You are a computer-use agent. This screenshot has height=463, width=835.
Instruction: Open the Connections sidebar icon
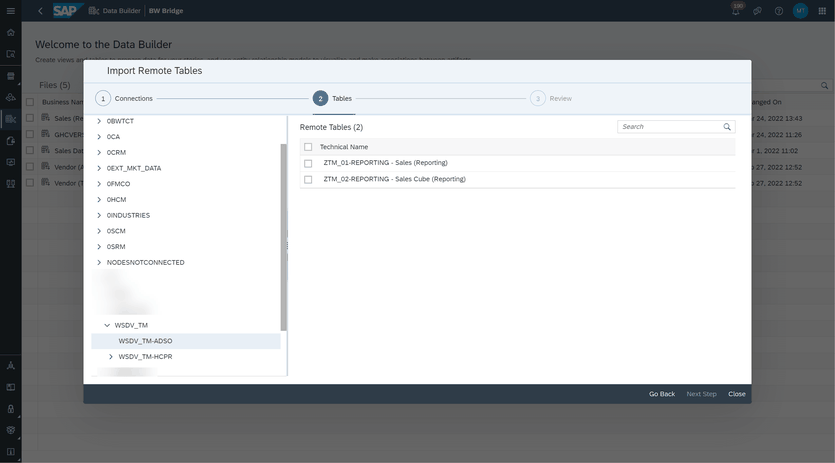pos(11,184)
